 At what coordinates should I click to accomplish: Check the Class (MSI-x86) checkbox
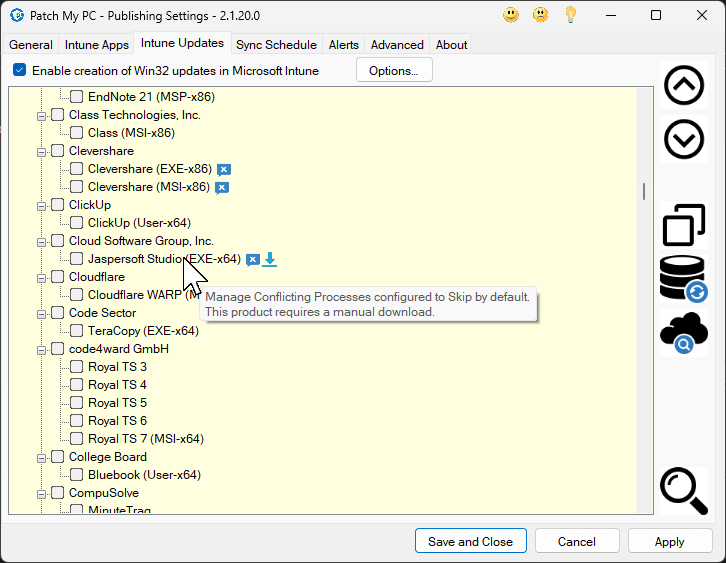point(76,132)
